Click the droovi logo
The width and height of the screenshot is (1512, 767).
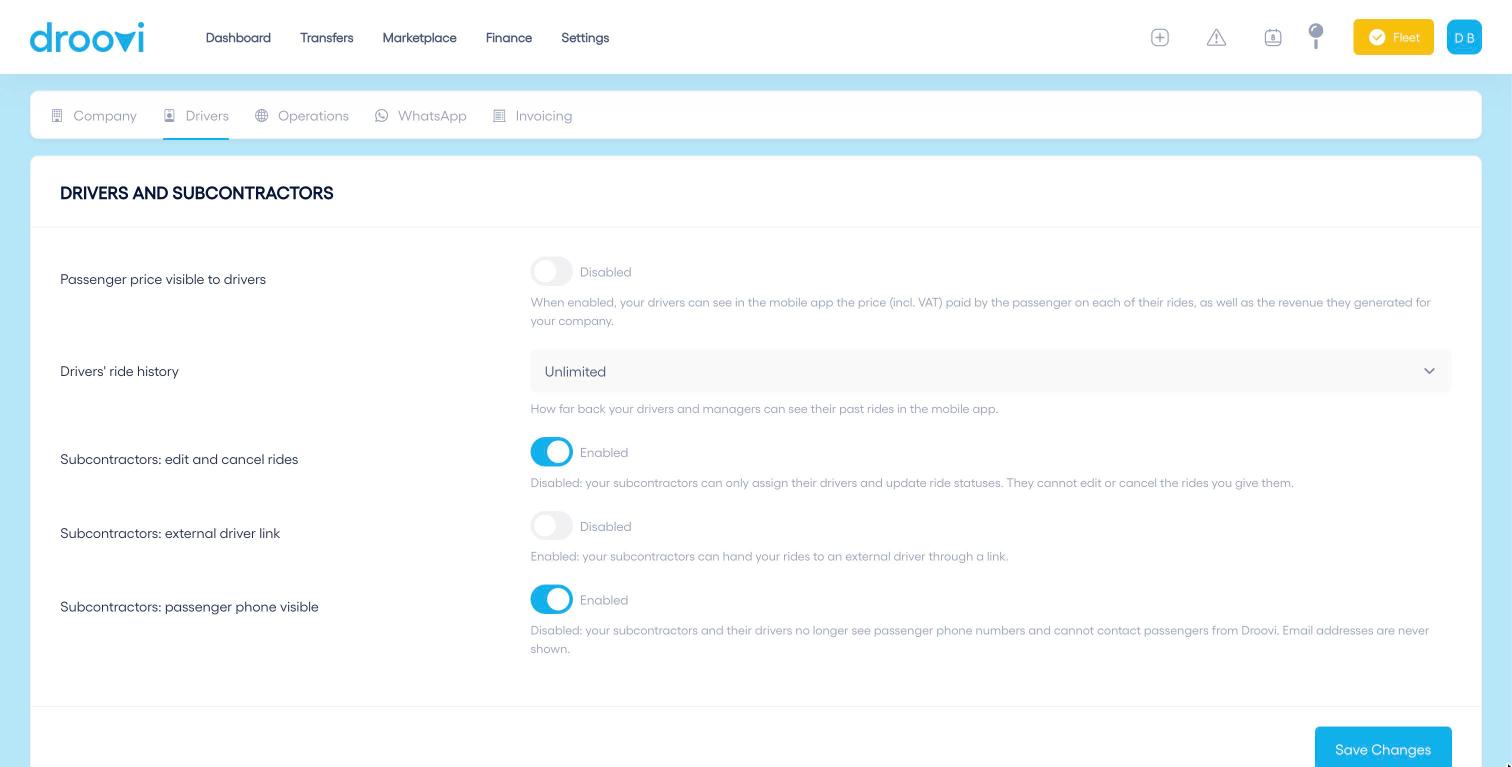tap(87, 37)
